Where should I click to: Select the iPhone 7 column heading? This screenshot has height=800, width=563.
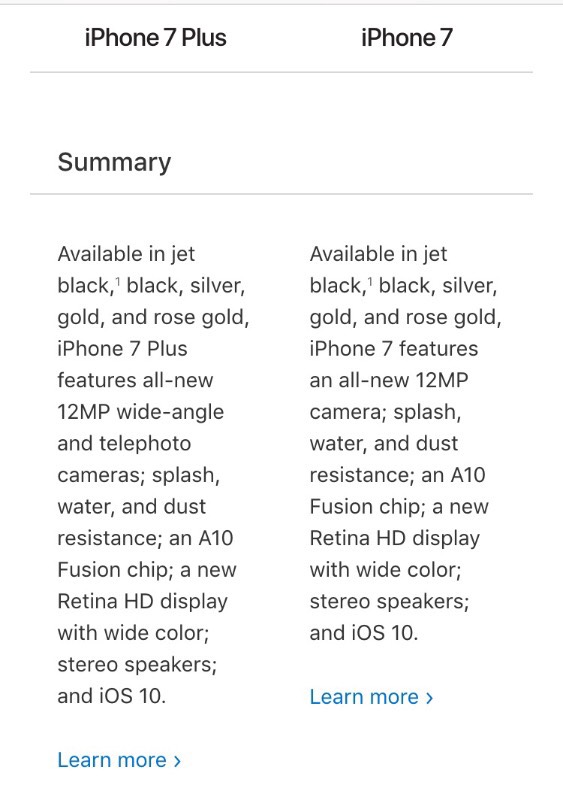(406, 38)
